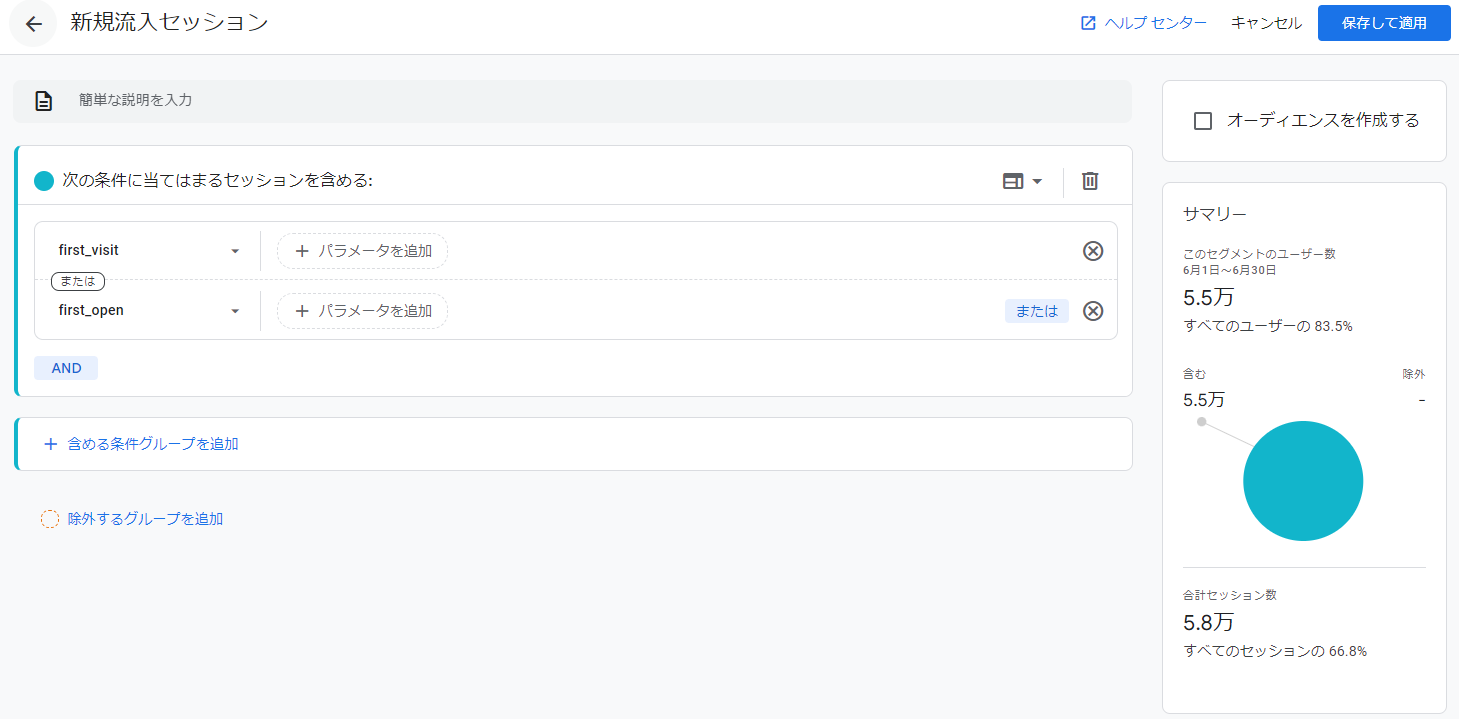Image resolution: width=1459 pixels, height=719 pixels.
Task: Click the このセグメントのユーザー数 label
Action: coord(1259,254)
